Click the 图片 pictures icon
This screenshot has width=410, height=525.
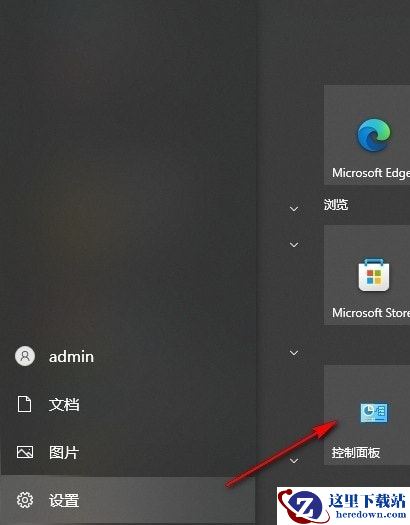(x=25, y=452)
